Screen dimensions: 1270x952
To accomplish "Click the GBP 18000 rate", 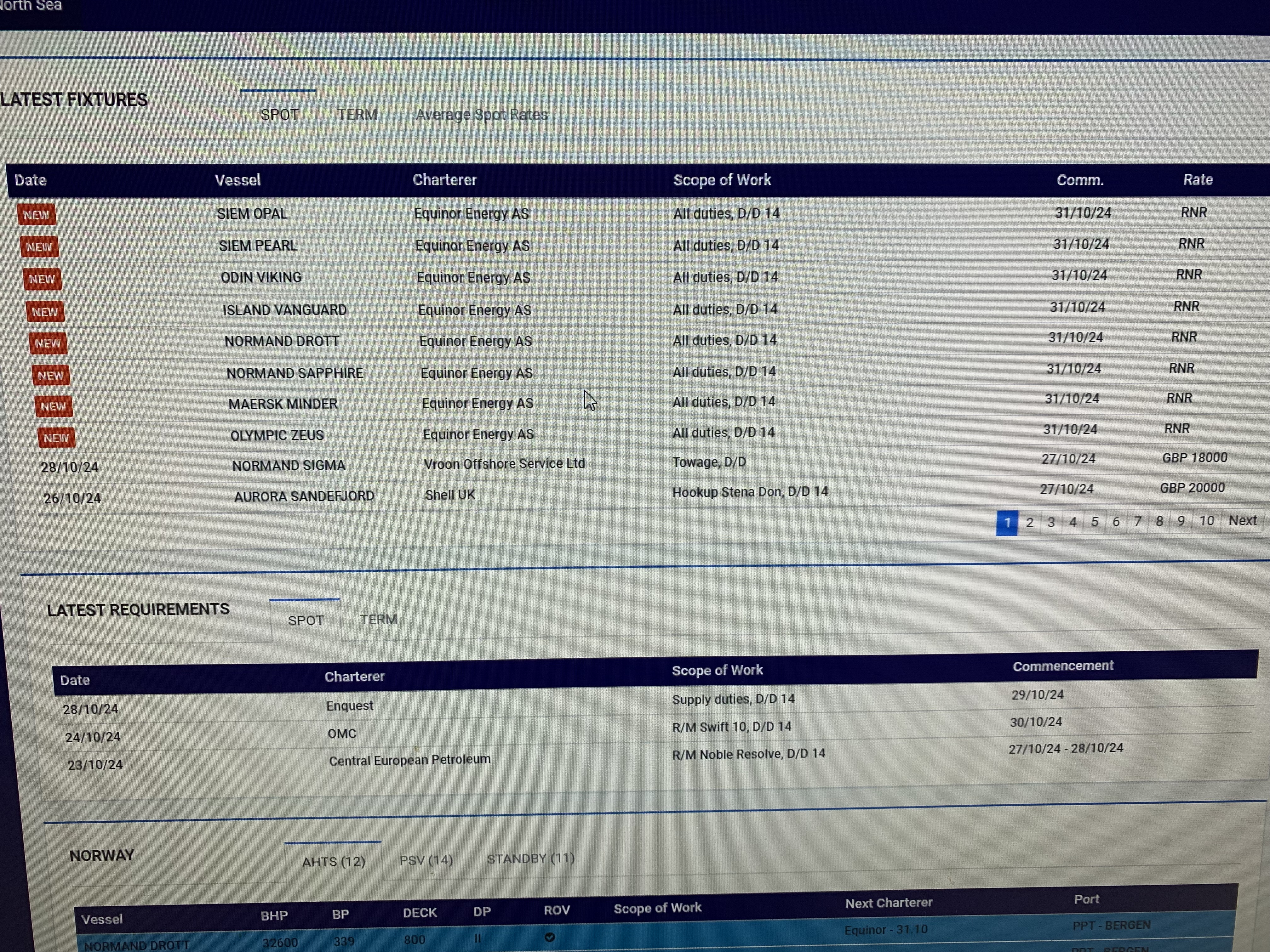I will point(1195,457).
